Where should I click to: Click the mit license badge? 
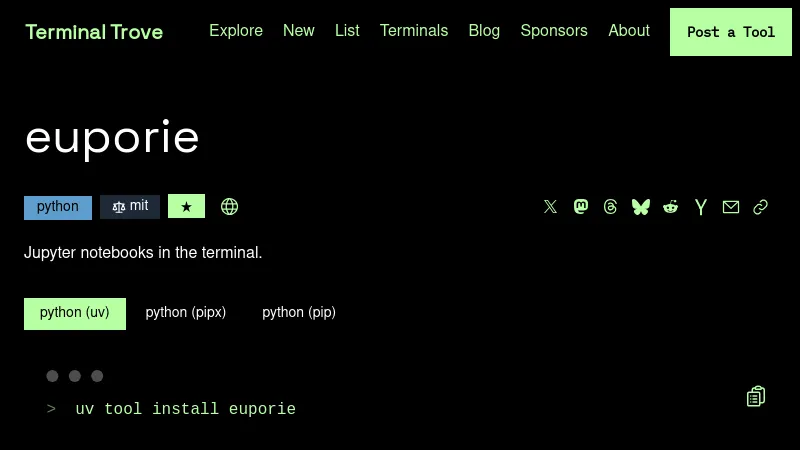click(130, 207)
